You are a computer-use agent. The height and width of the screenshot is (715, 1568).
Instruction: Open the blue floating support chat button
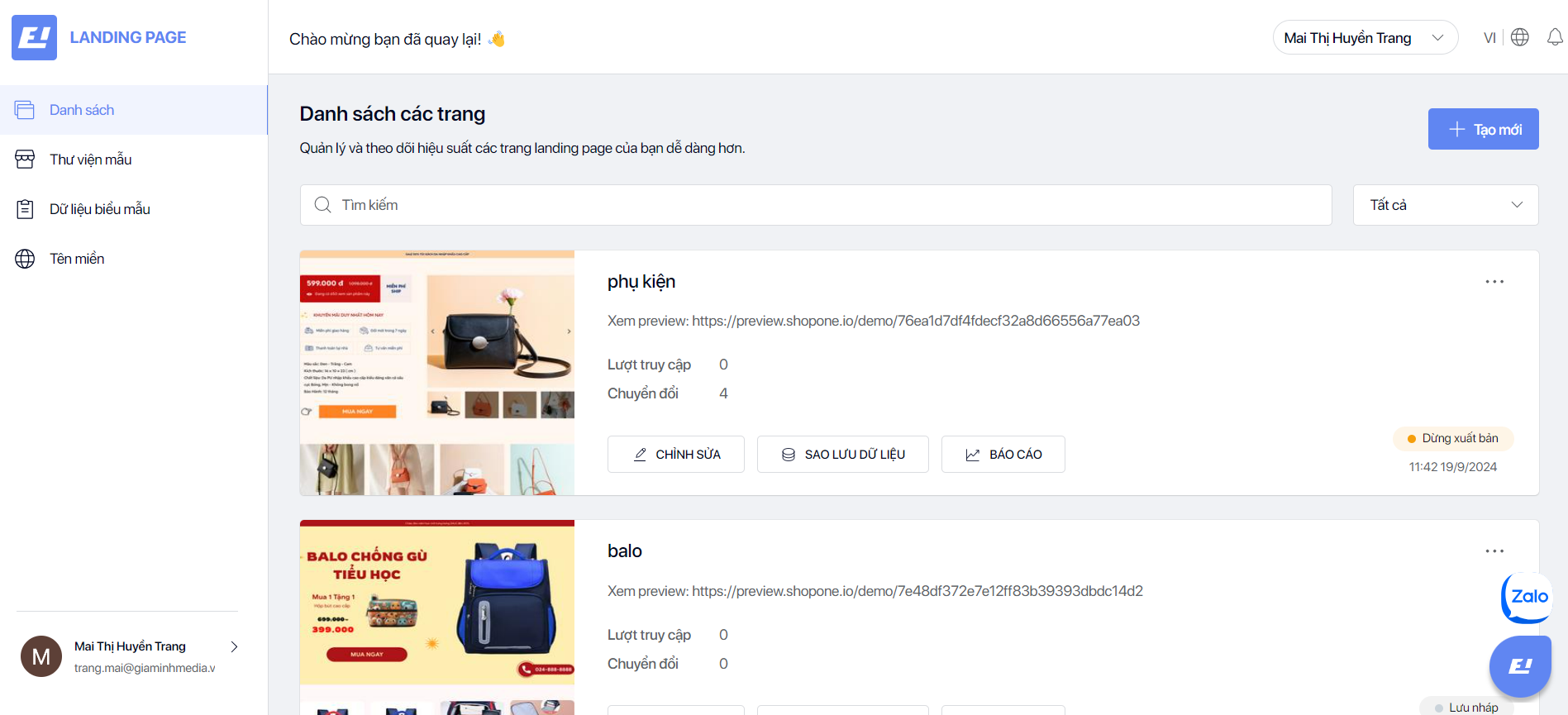point(1520,666)
